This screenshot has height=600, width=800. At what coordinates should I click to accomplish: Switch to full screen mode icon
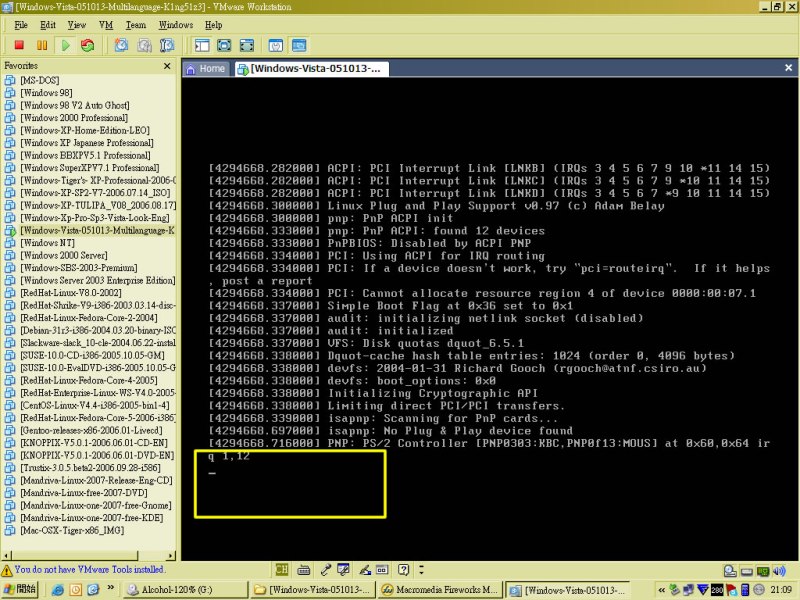(x=223, y=45)
